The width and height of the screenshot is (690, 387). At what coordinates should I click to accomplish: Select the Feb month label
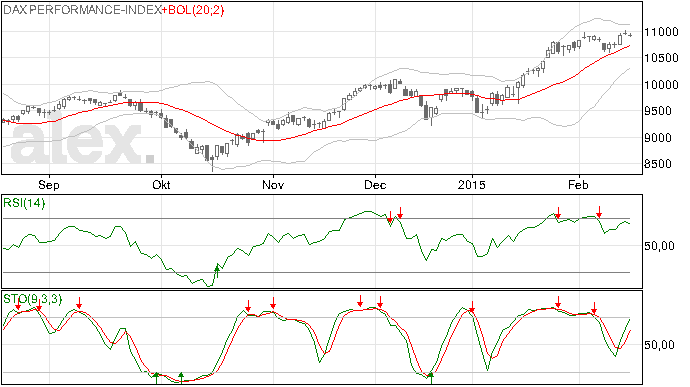tap(578, 184)
